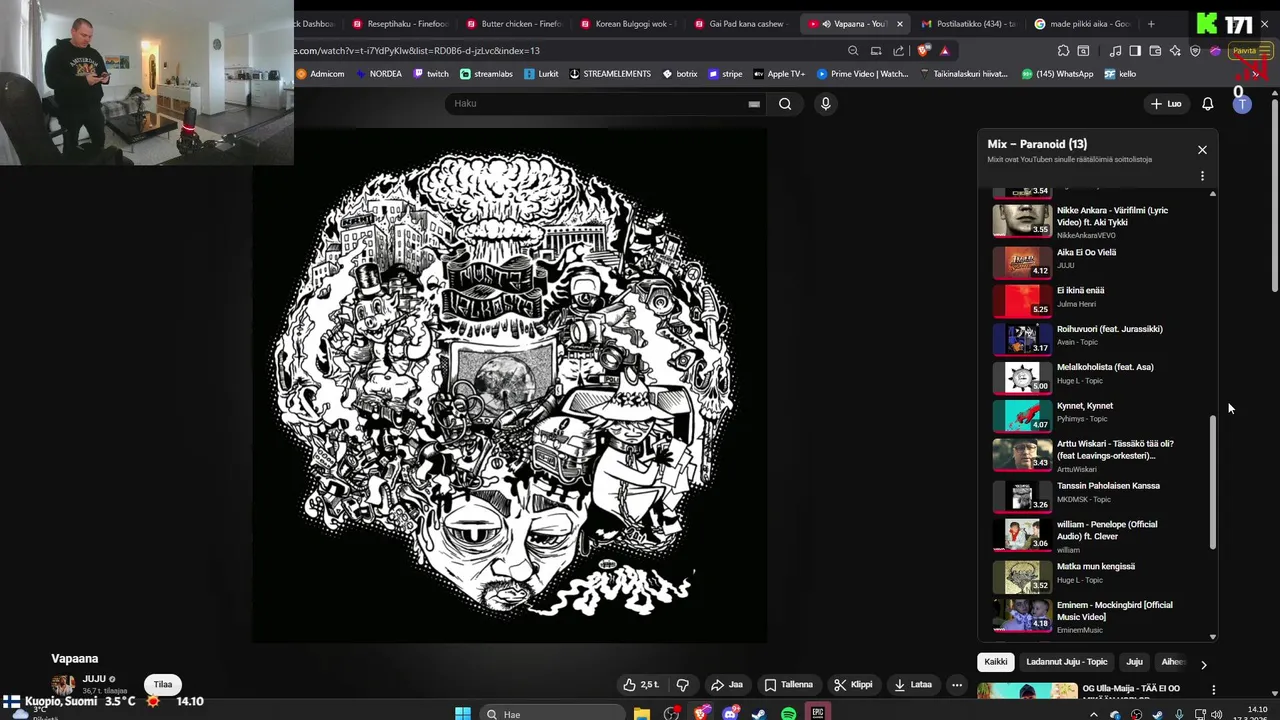Image resolution: width=1280 pixels, height=720 pixels.
Task: Show more filter chips with right arrow
Action: [x=1203, y=664]
